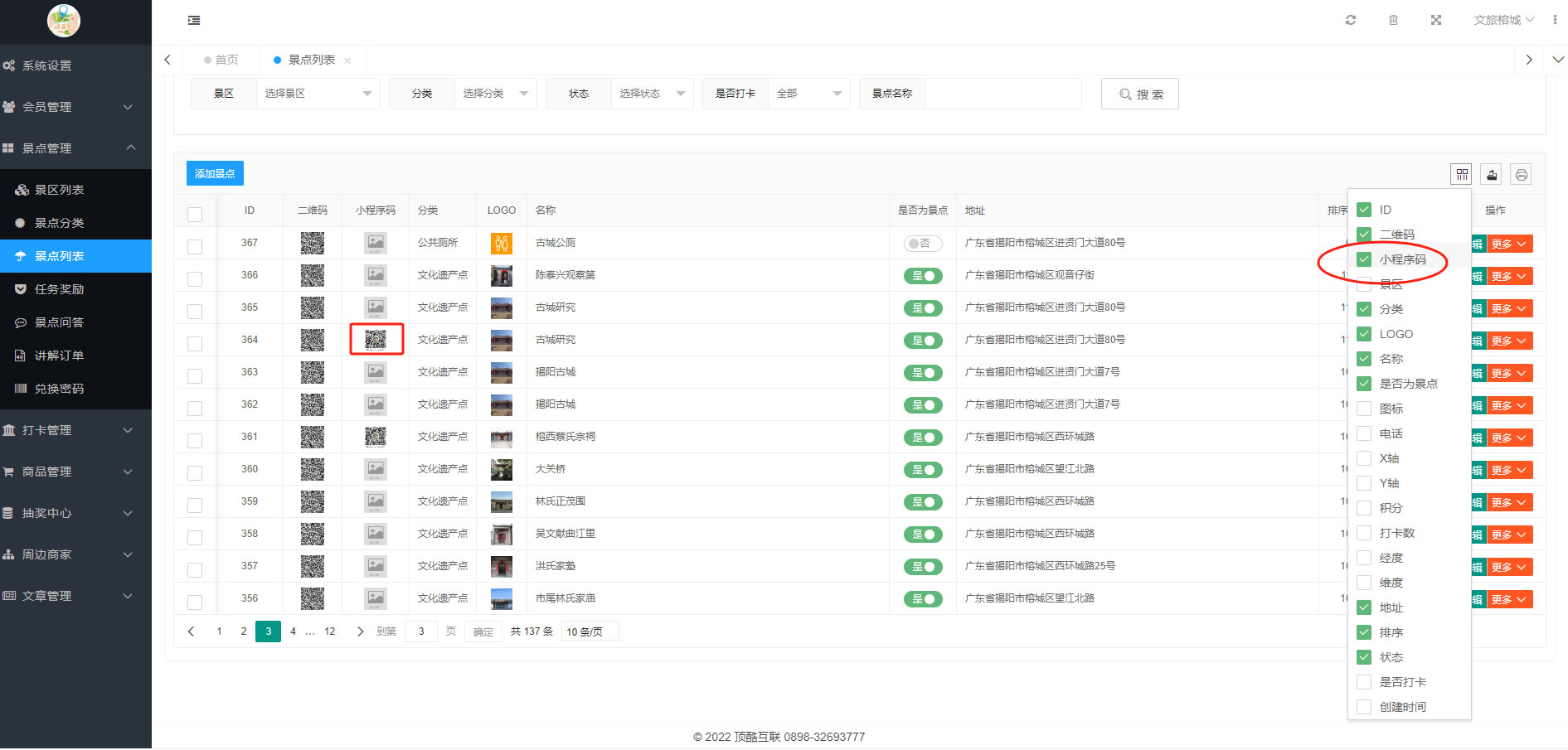Click the 添加景点 button
The image size is (1568, 750).
point(215,173)
